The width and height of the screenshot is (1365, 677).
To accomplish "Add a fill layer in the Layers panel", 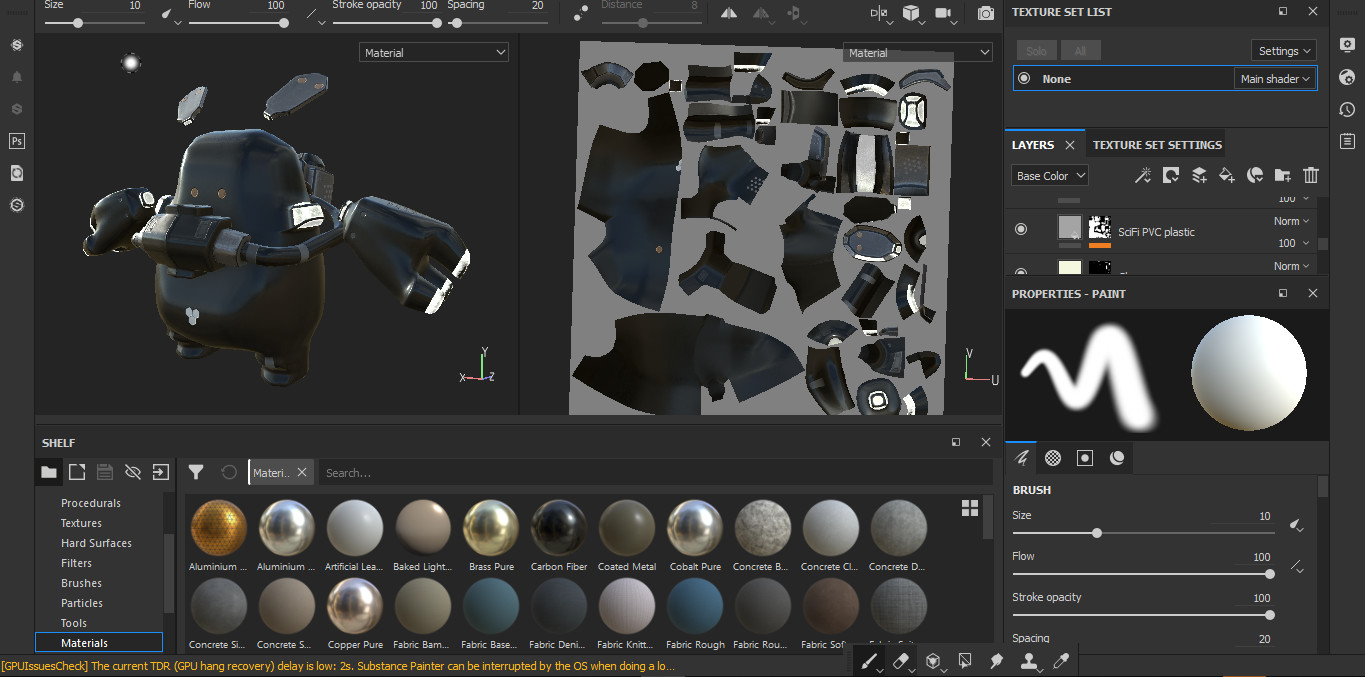I will 1227,175.
